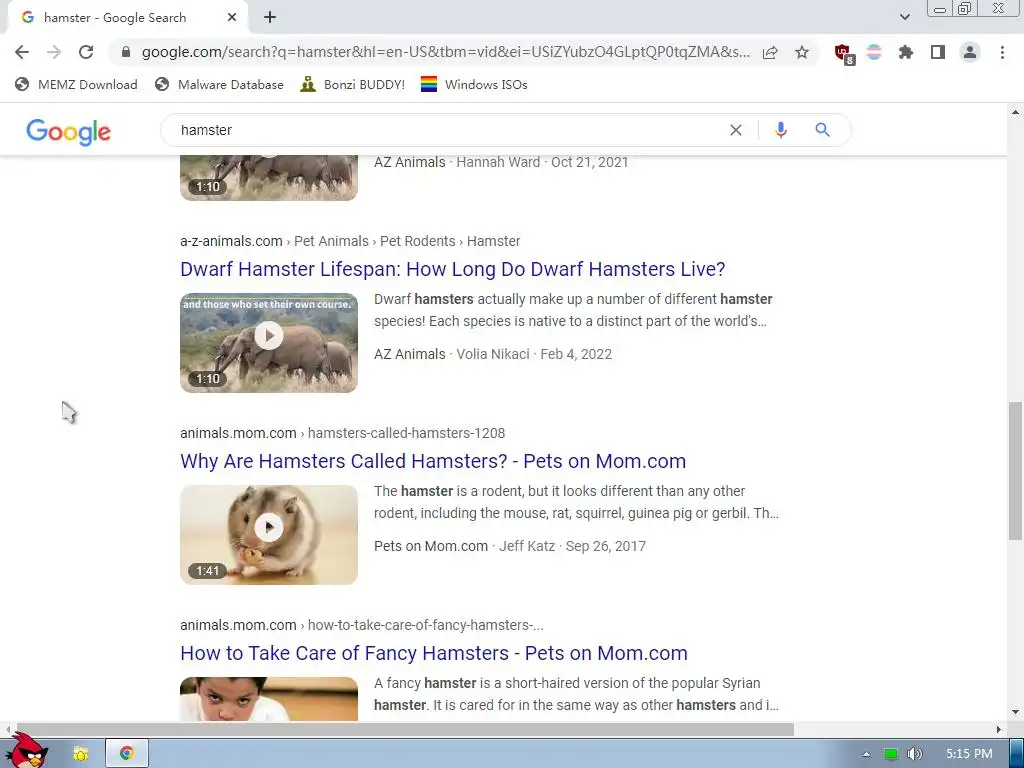Click the scroll right arrow
Screen dimensions: 1024x768
999,729
